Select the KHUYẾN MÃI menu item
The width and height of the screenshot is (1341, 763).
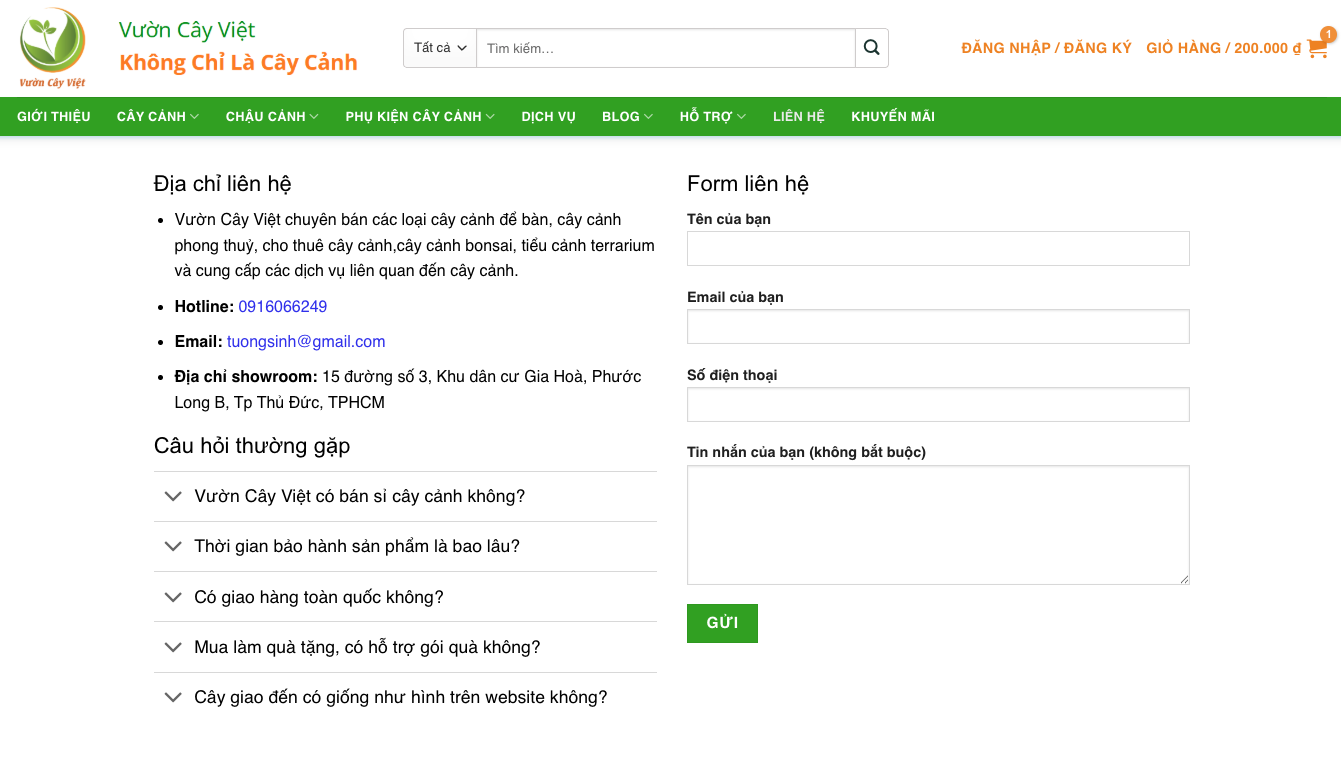(892, 116)
